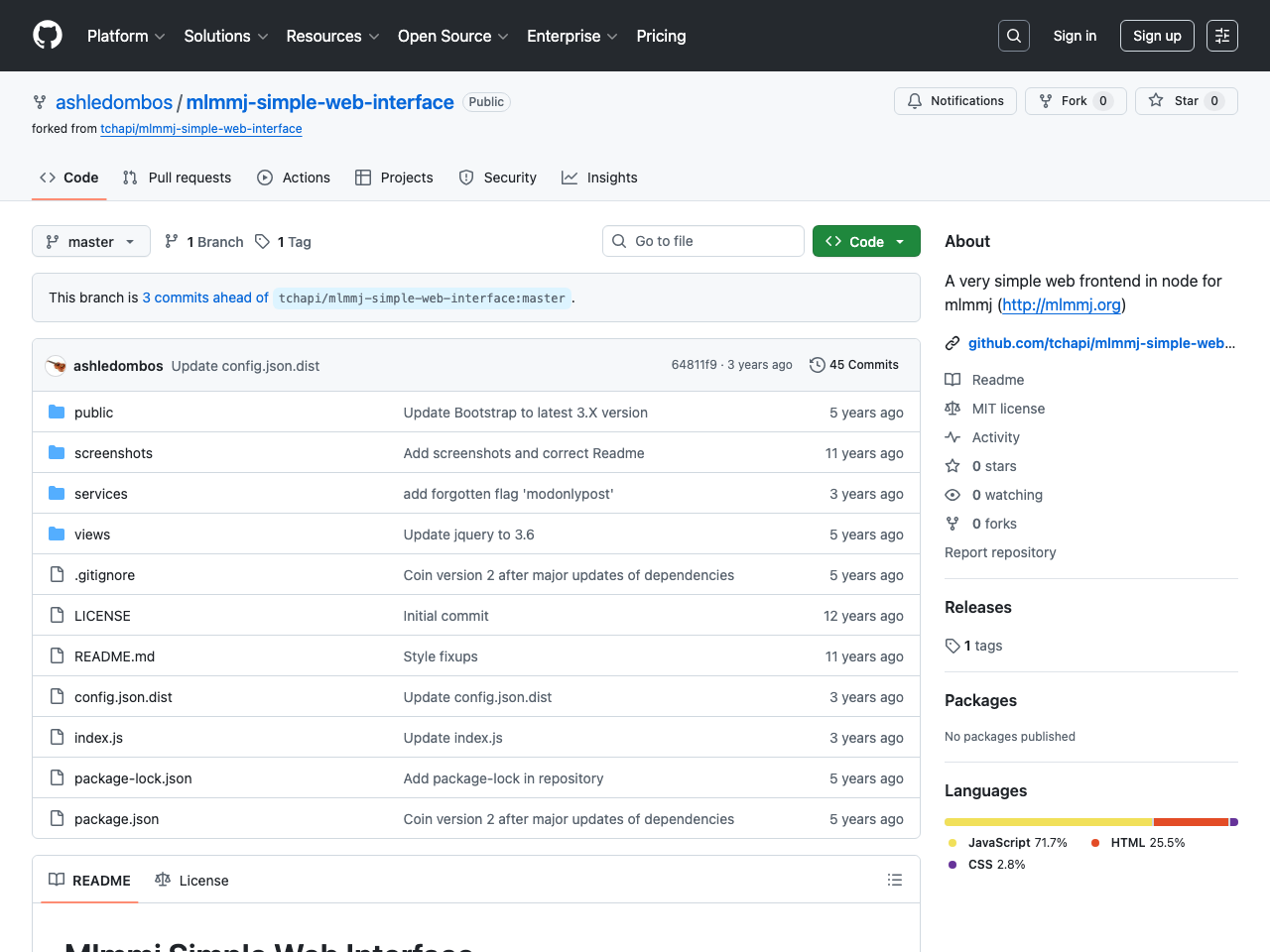Click the tag icon beside 1 Tag
1270x952 pixels.
(x=263, y=242)
